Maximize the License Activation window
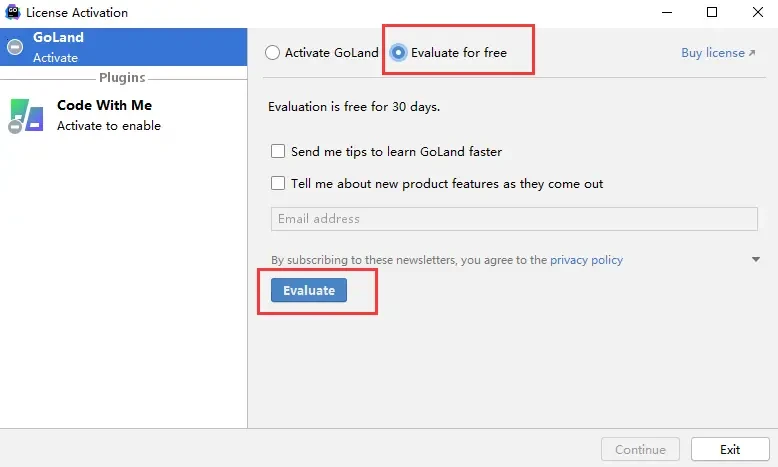This screenshot has width=778, height=467. 711,13
